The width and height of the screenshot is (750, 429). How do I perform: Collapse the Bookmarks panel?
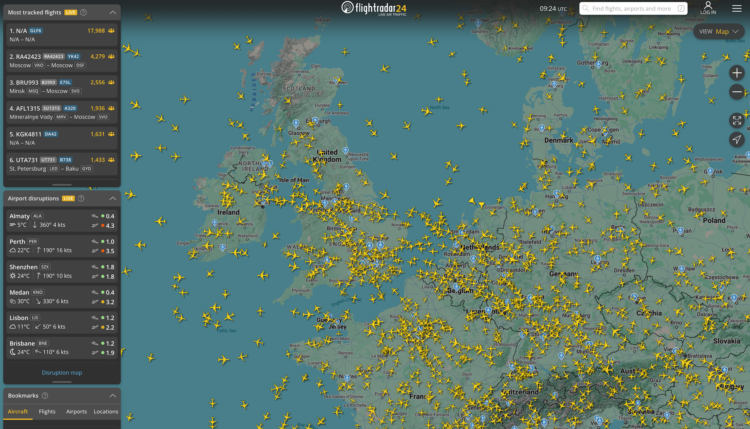[x=112, y=396]
